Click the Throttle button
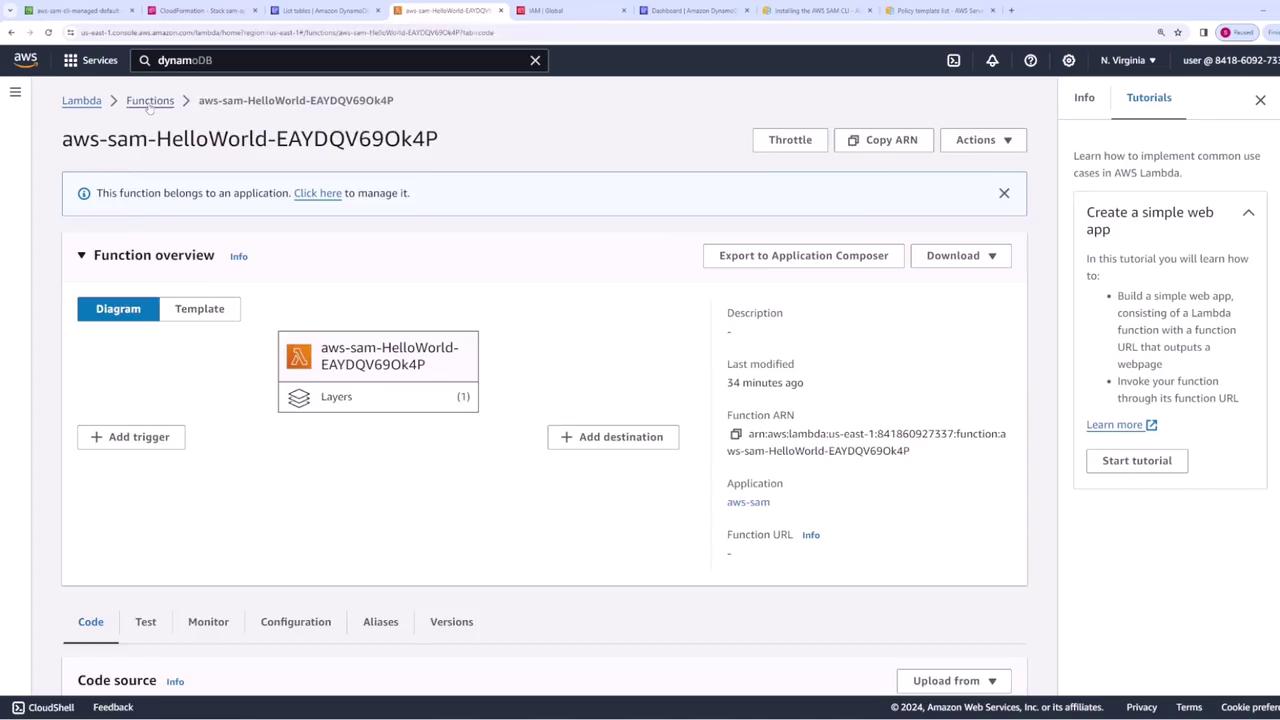The width and height of the screenshot is (1280, 720). (790, 140)
